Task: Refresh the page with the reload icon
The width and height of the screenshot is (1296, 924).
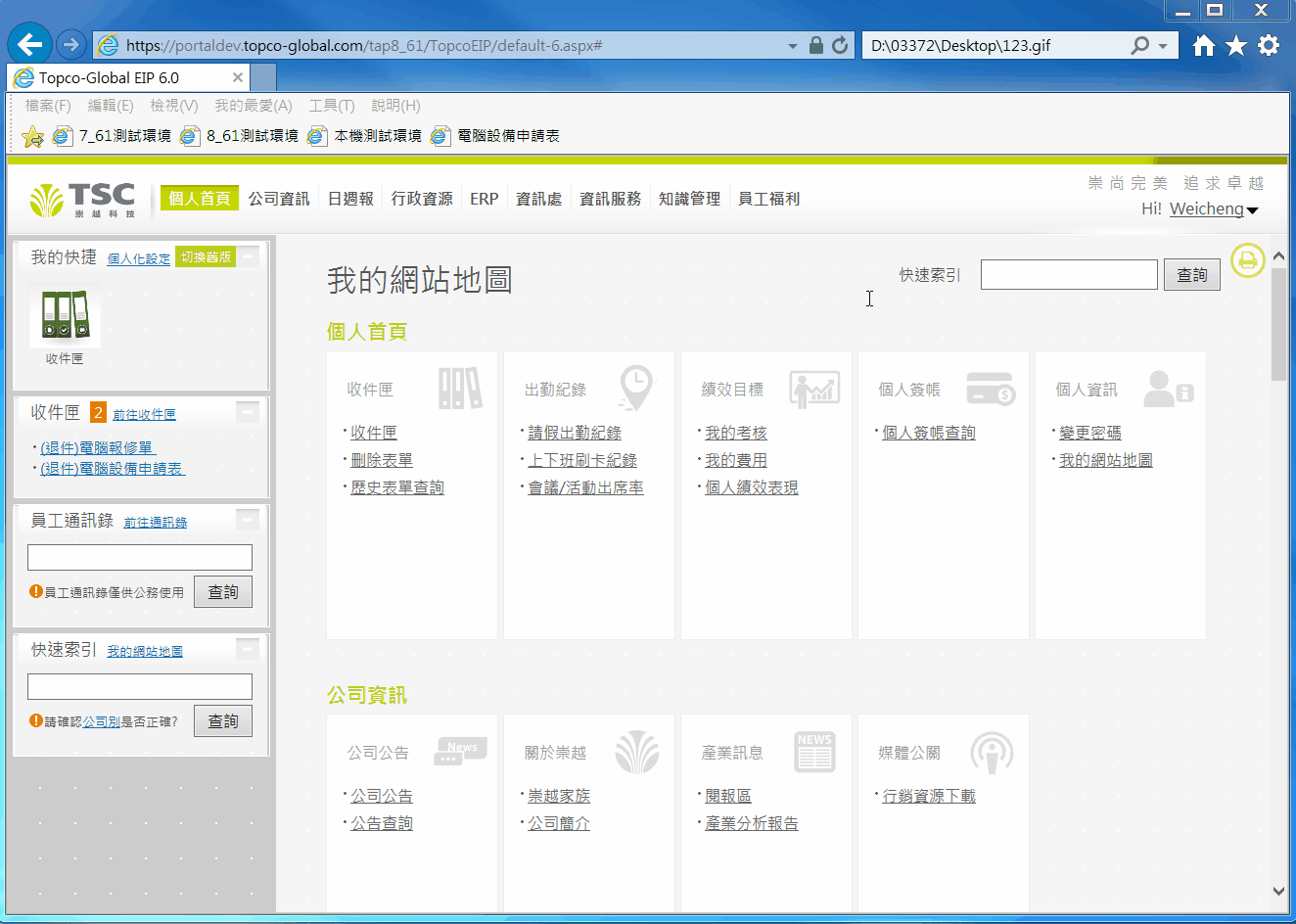Action: point(840,45)
